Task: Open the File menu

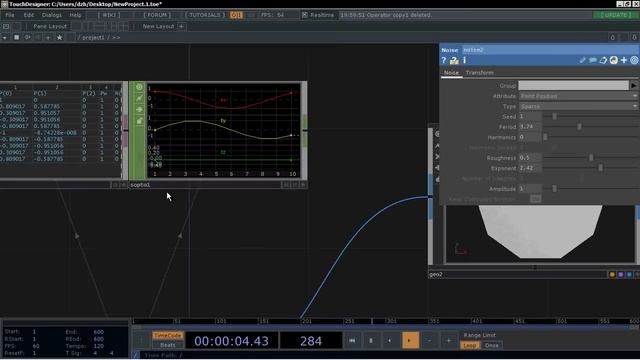Action: click(9, 15)
